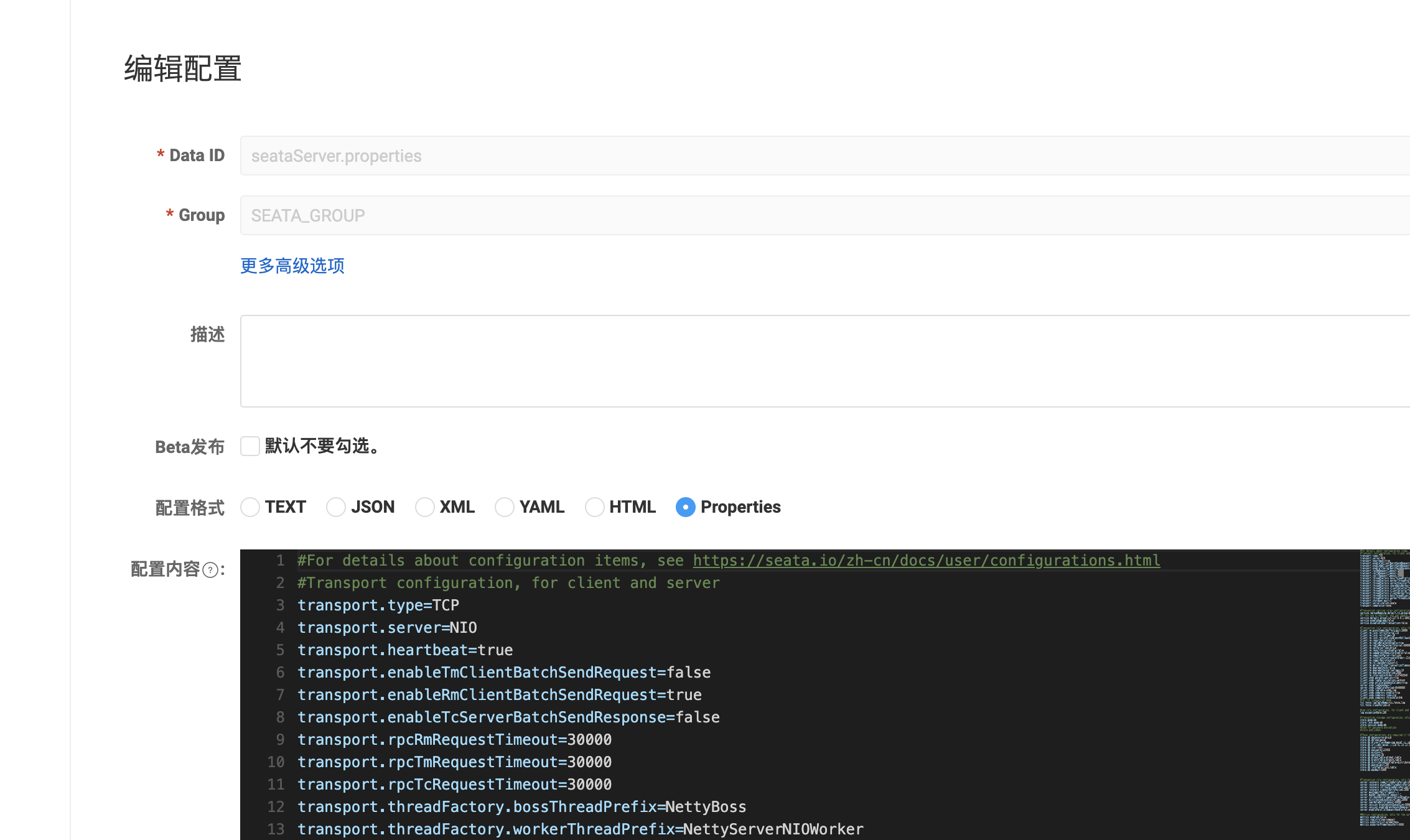The width and height of the screenshot is (1410, 840).
Task: Select the HTML configuration format
Action: (x=594, y=507)
